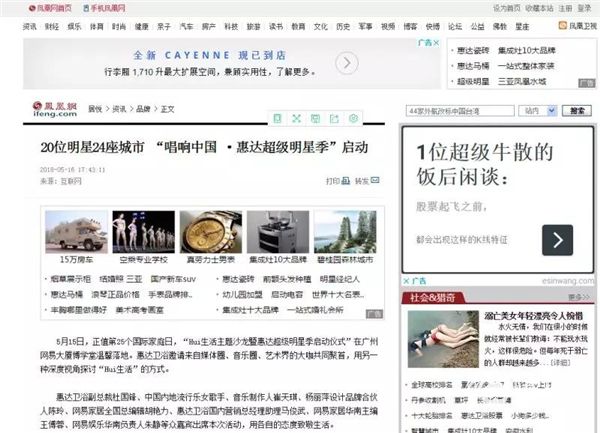This screenshot has height=433, width=600.
Task: Click 品牌 in the breadcrumb trail
Action: [143, 109]
